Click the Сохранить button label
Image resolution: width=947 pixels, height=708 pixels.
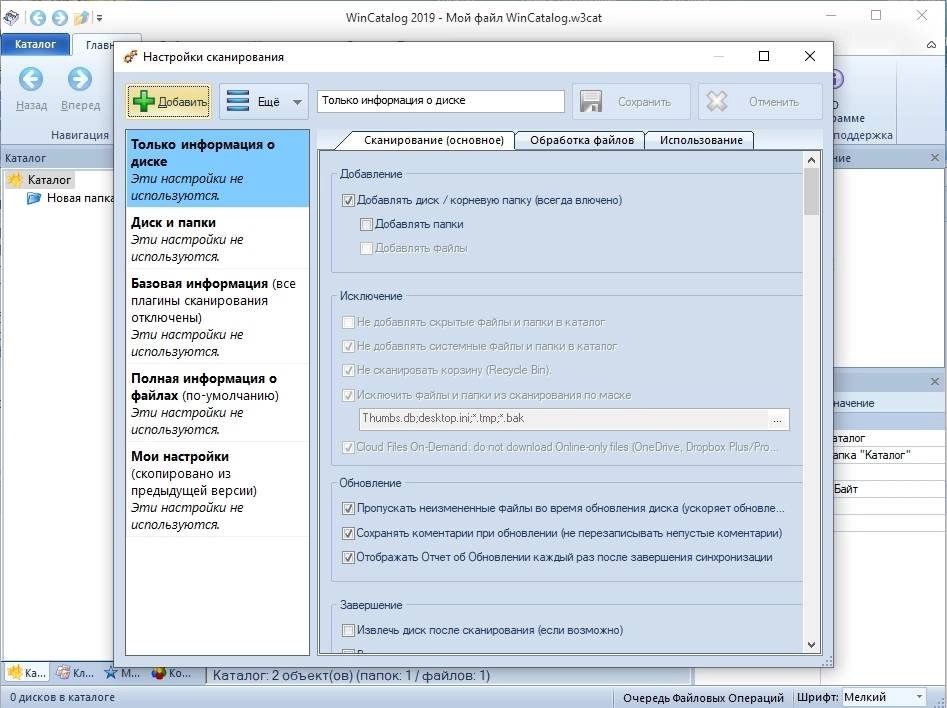click(x=644, y=102)
